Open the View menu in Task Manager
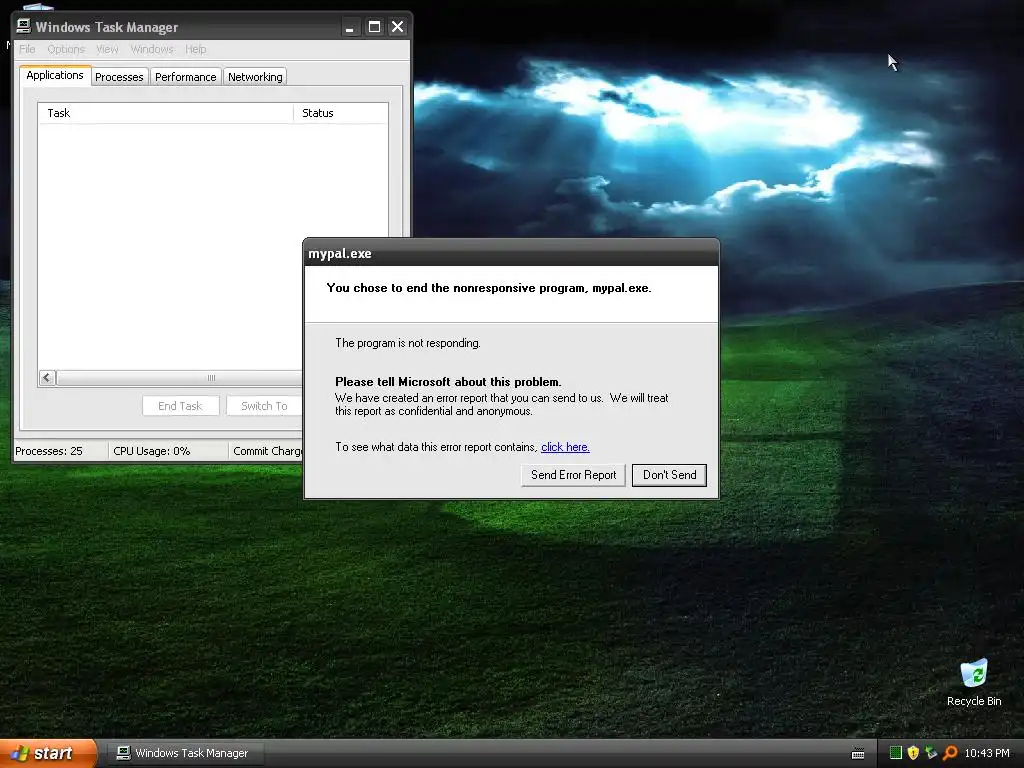 point(107,49)
